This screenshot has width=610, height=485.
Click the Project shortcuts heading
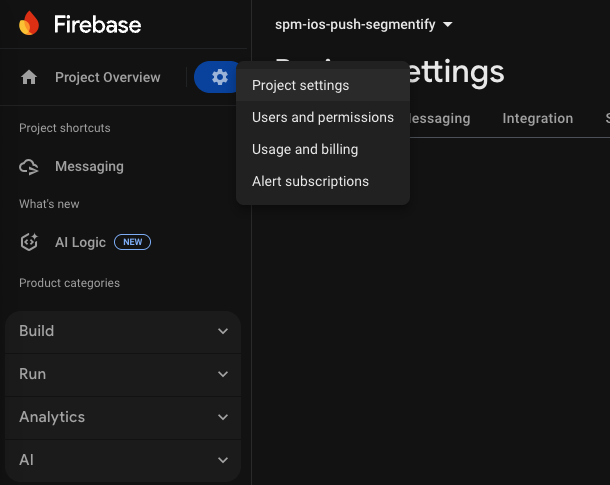[x=65, y=128]
